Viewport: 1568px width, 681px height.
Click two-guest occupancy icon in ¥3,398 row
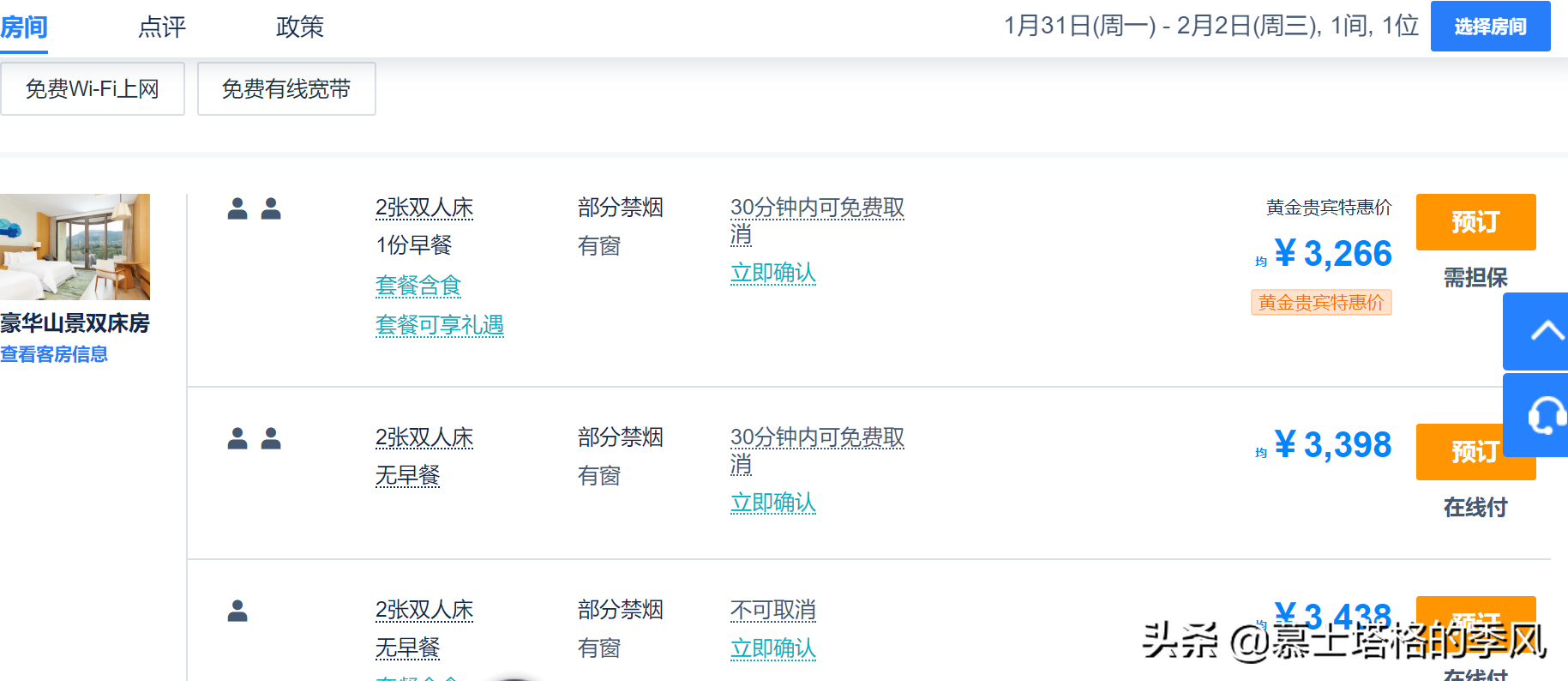[254, 438]
